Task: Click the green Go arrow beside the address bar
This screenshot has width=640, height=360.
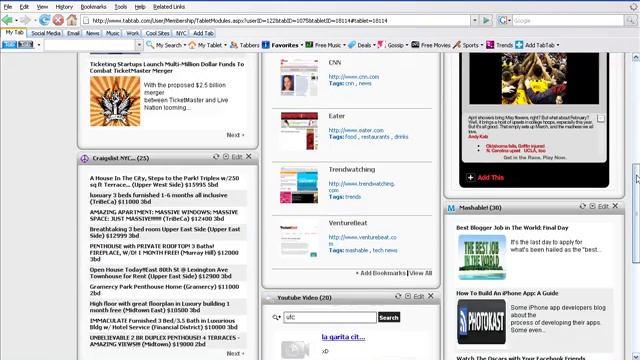Action: pos(486,20)
